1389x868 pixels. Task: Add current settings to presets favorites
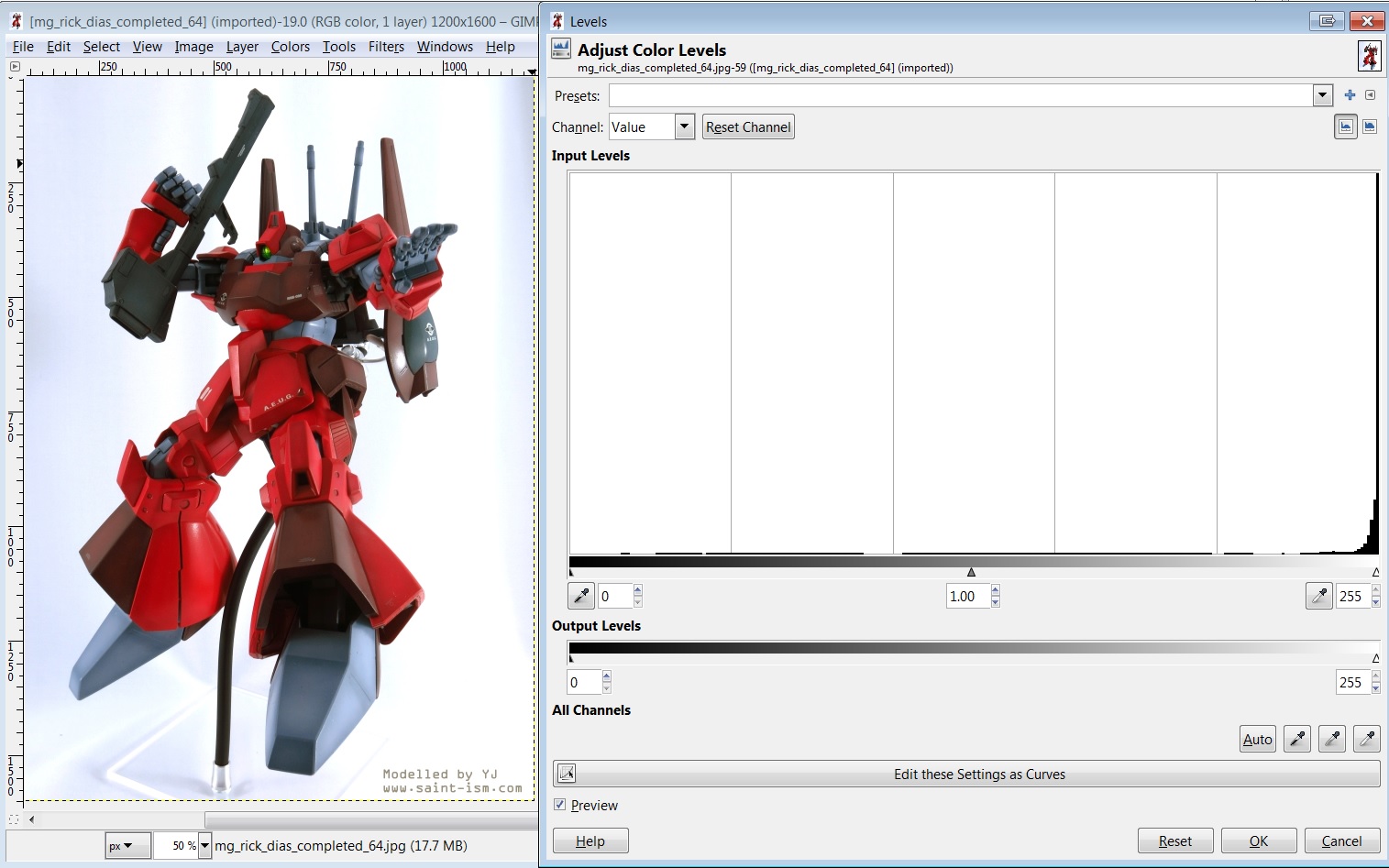click(x=1350, y=95)
